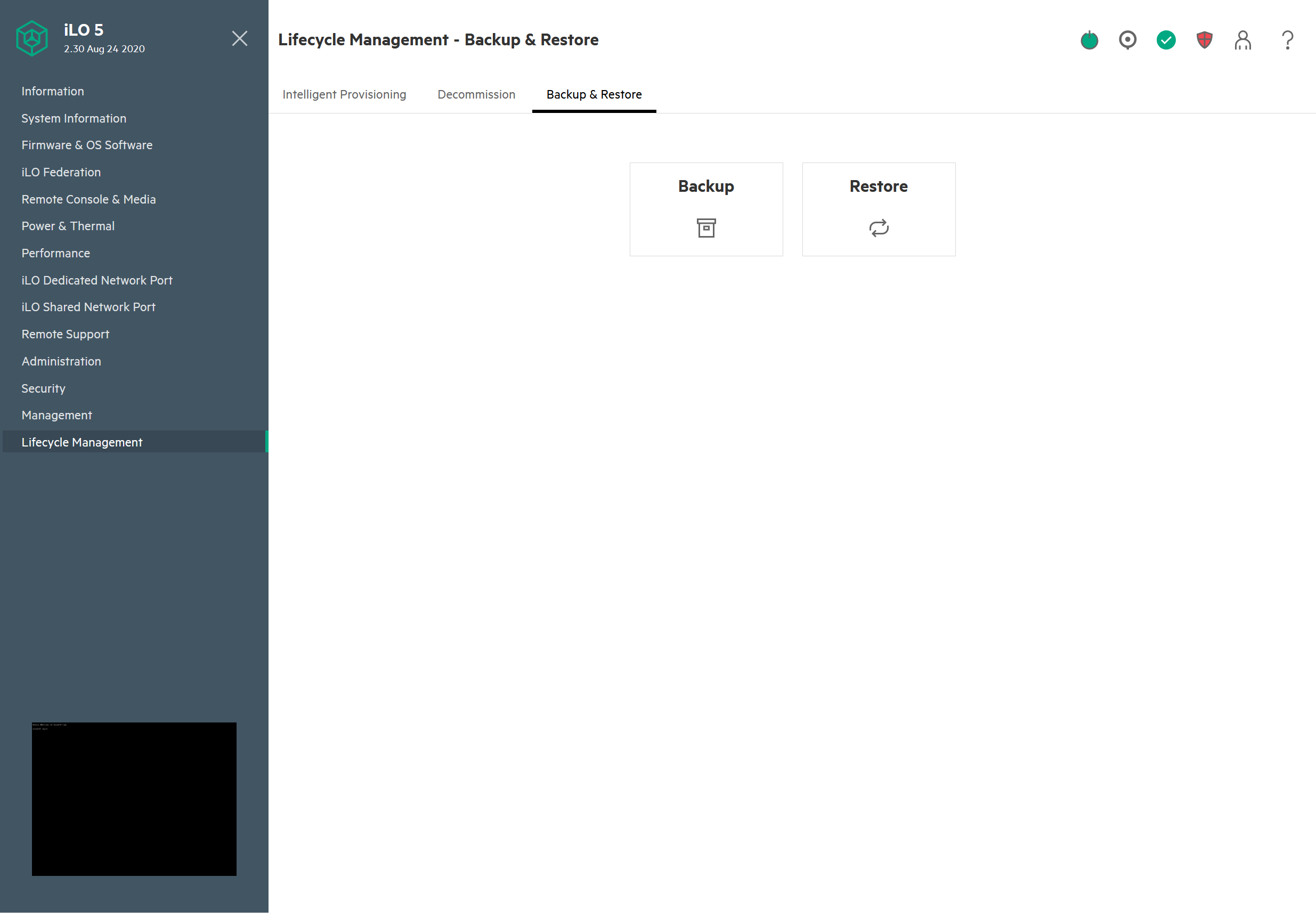Click the iLO 5 hexagon logo

pos(32,38)
